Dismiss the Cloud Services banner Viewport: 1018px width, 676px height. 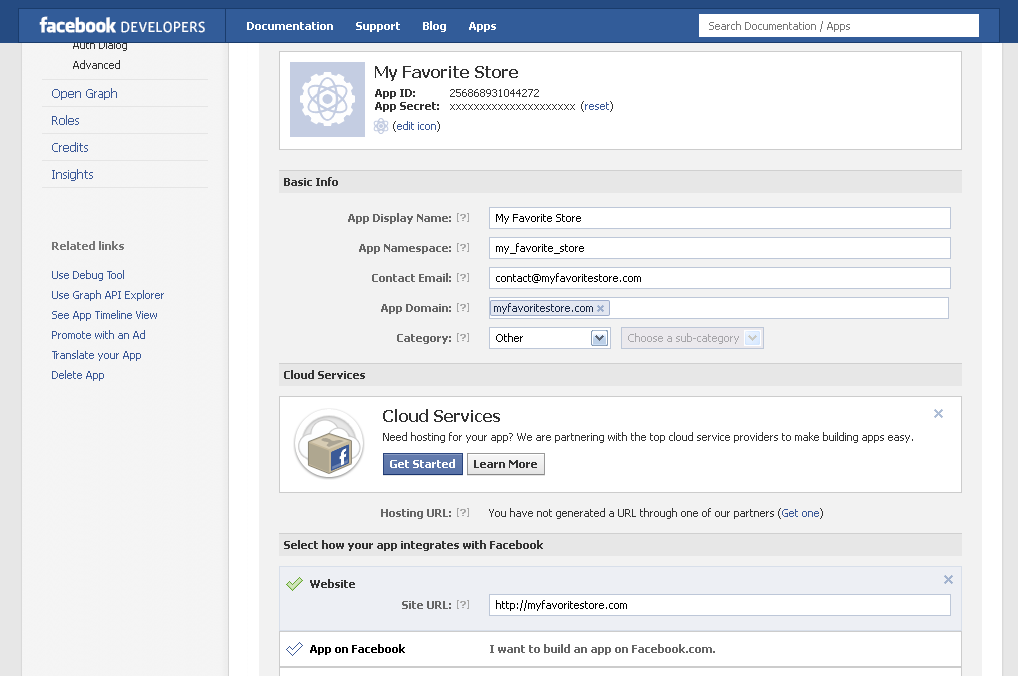[938, 414]
